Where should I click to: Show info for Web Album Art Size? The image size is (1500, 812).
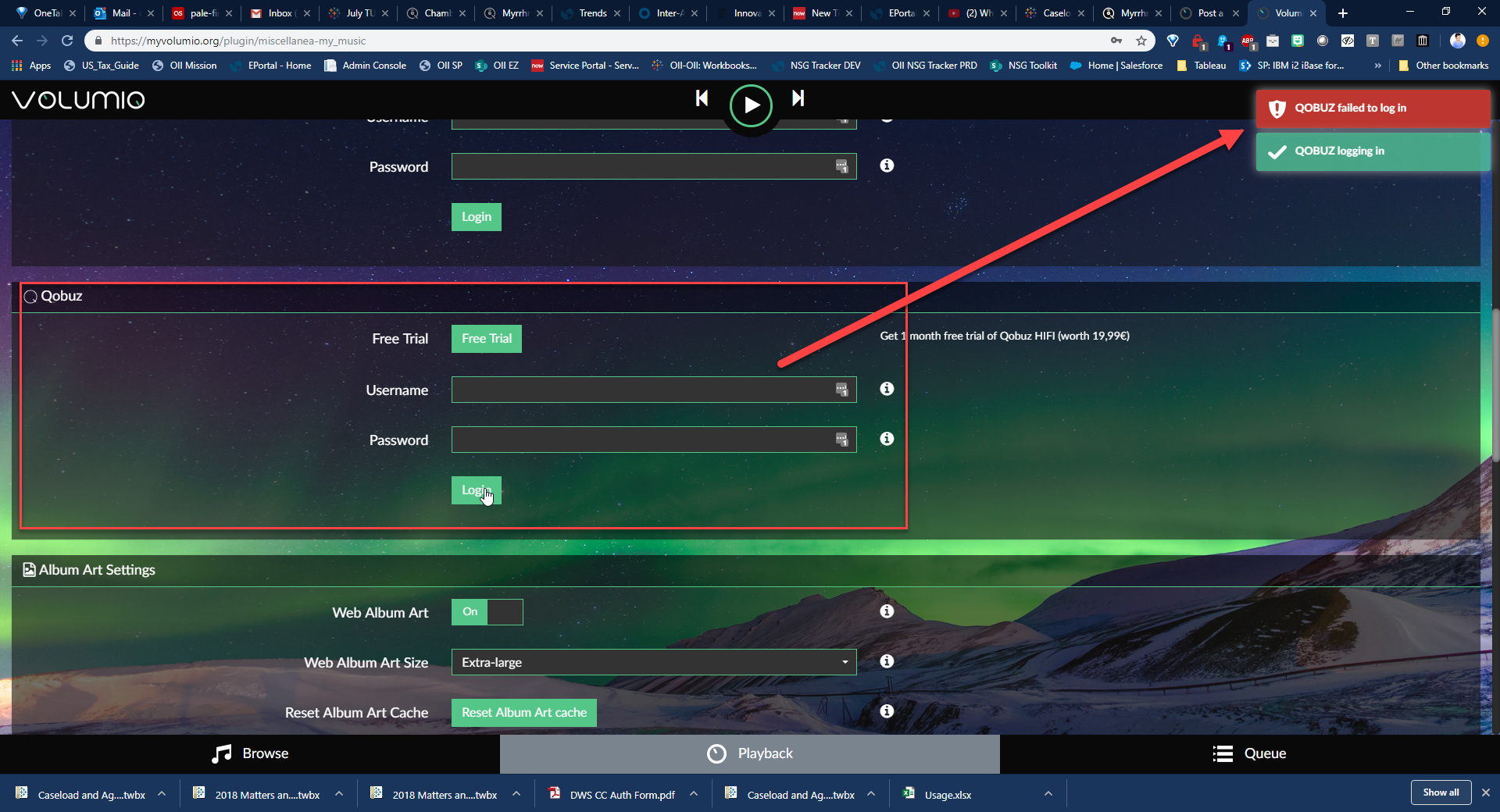(887, 661)
